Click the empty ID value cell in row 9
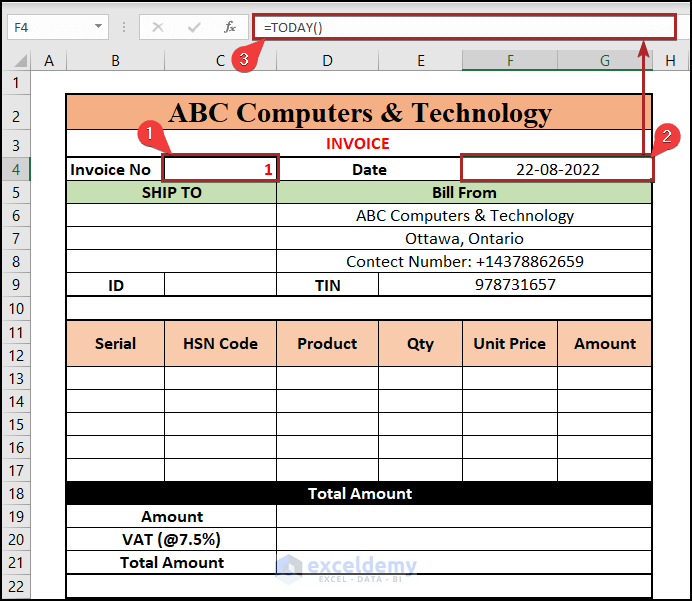692x601 pixels. point(220,285)
